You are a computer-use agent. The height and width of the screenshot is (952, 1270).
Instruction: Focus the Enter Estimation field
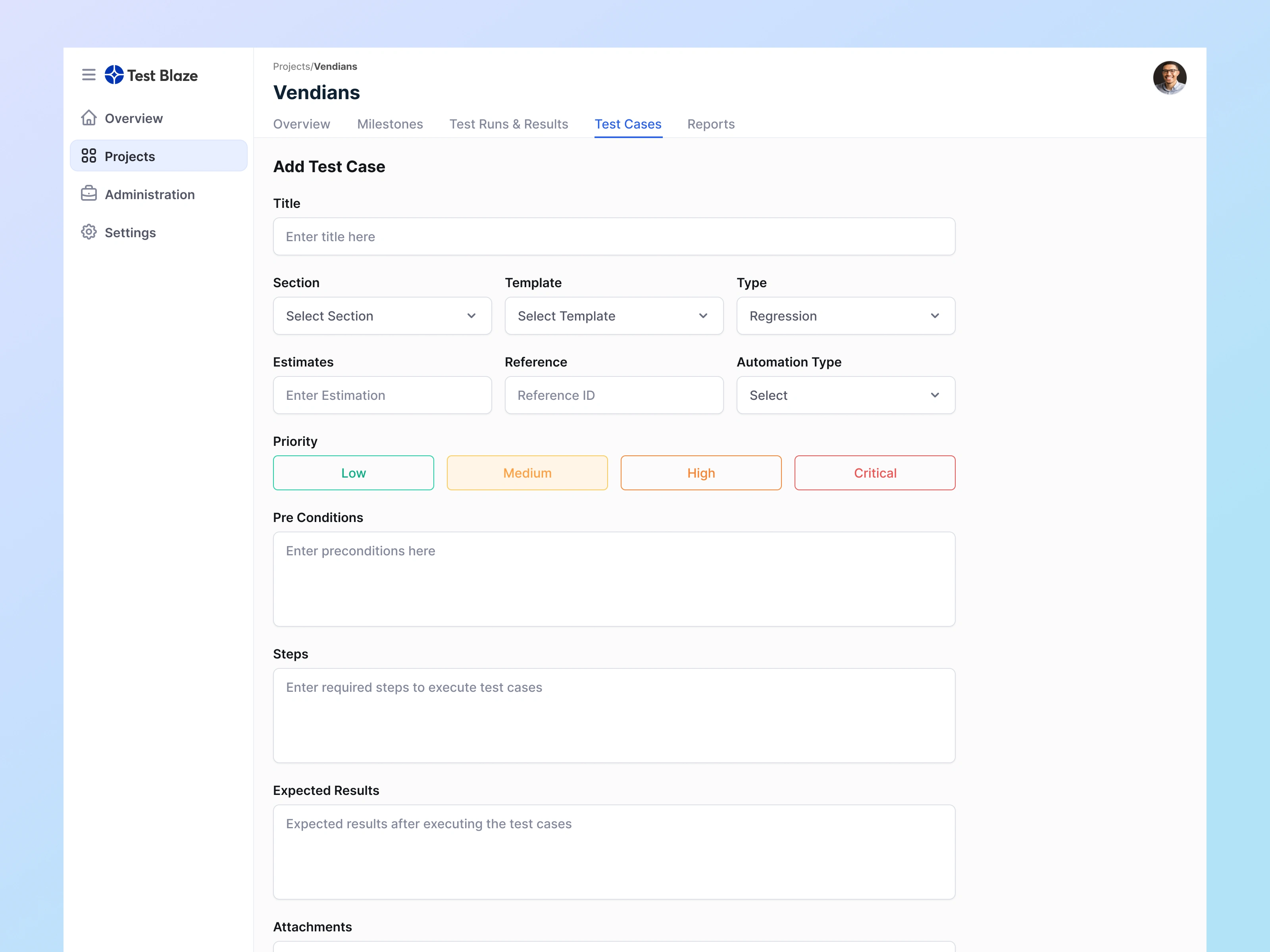pyautogui.click(x=382, y=395)
